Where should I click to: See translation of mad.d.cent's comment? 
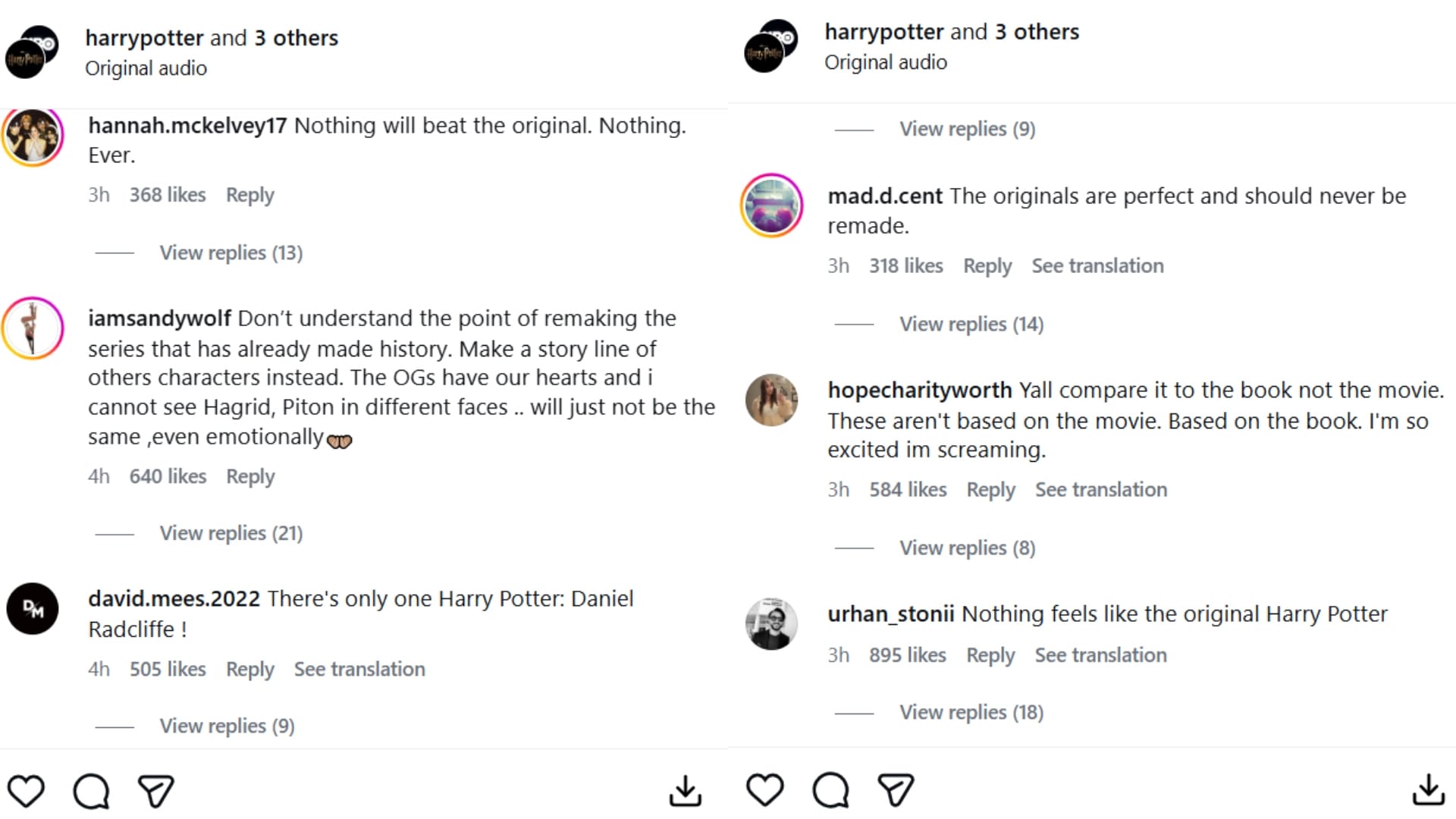click(x=1097, y=265)
